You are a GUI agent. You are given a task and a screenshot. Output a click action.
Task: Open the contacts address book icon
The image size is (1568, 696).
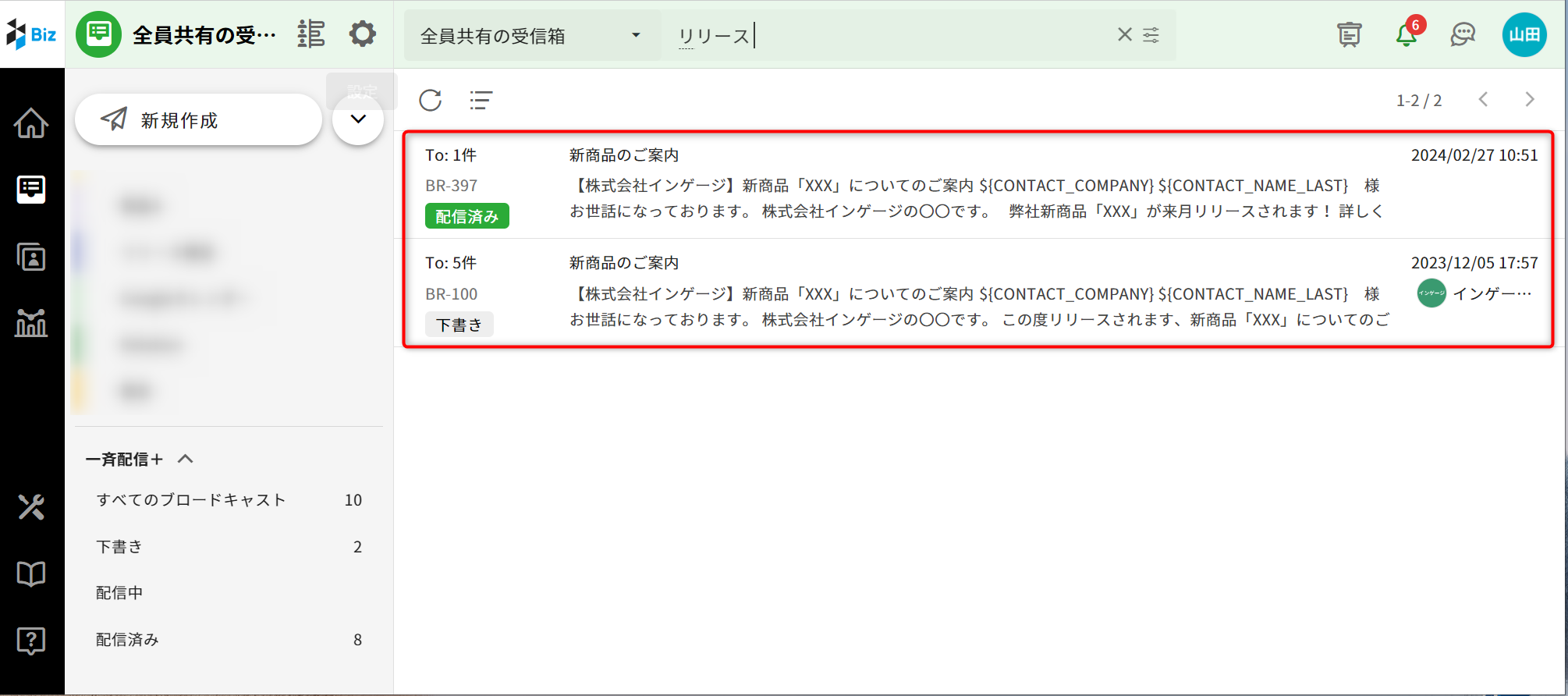pyautogui.click(x=31, y=257)
